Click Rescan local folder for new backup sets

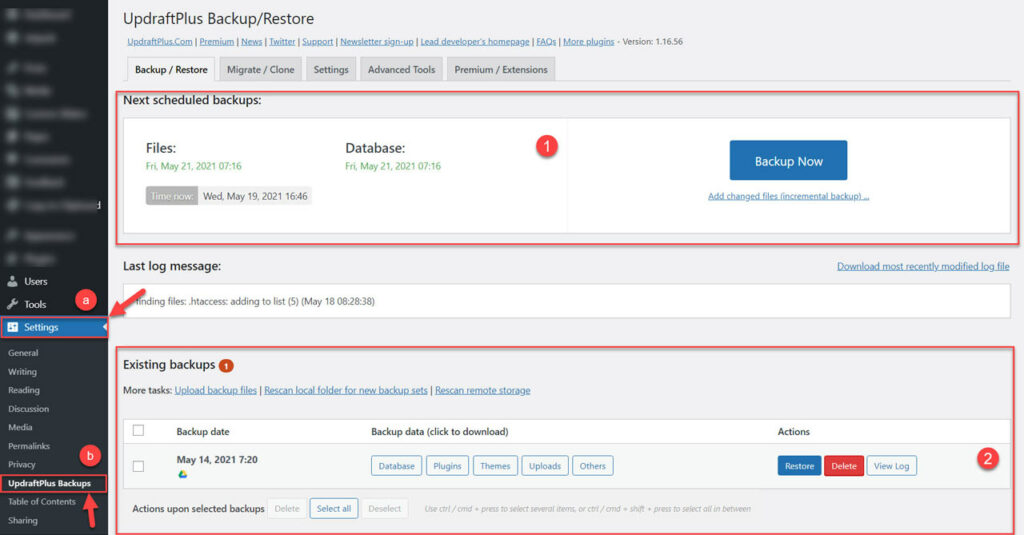click(x=345, y=391)
